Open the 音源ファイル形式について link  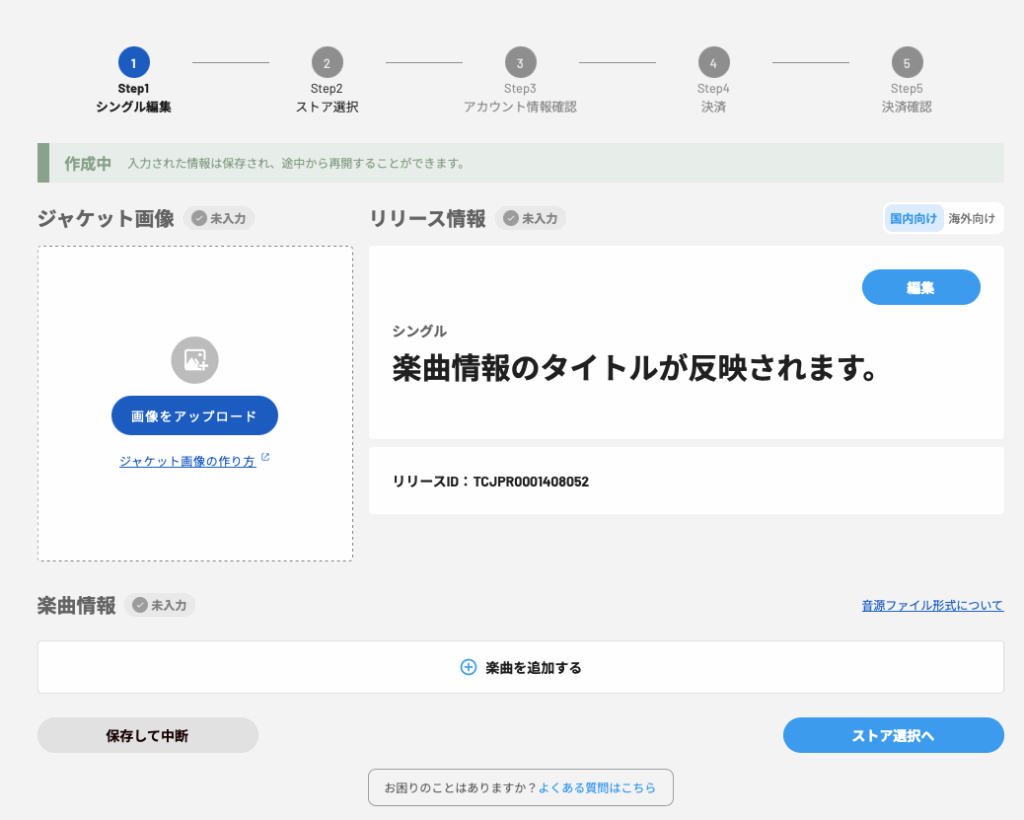(932, 605)
